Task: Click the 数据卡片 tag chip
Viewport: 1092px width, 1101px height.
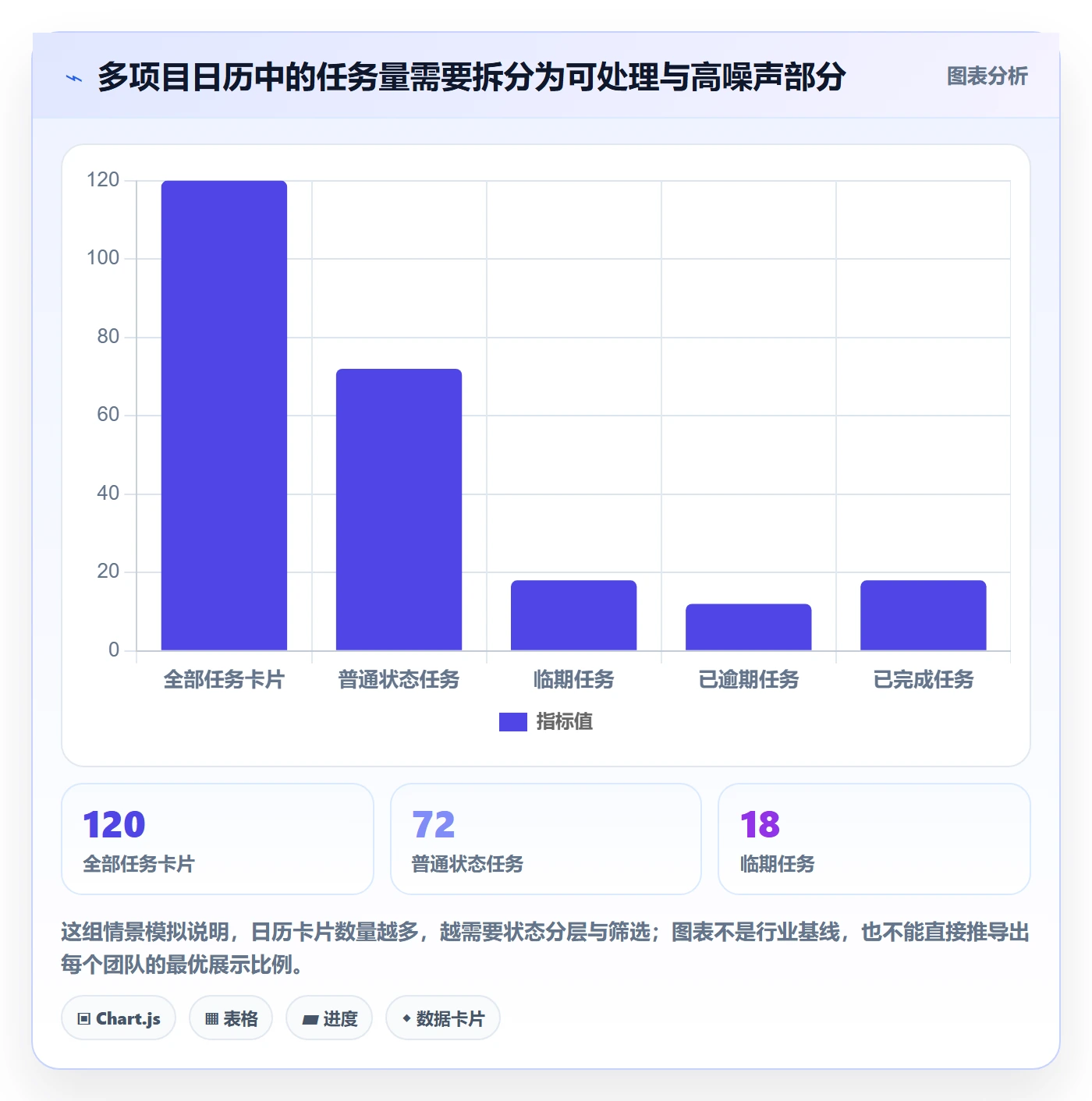Action: [443, 1018]
